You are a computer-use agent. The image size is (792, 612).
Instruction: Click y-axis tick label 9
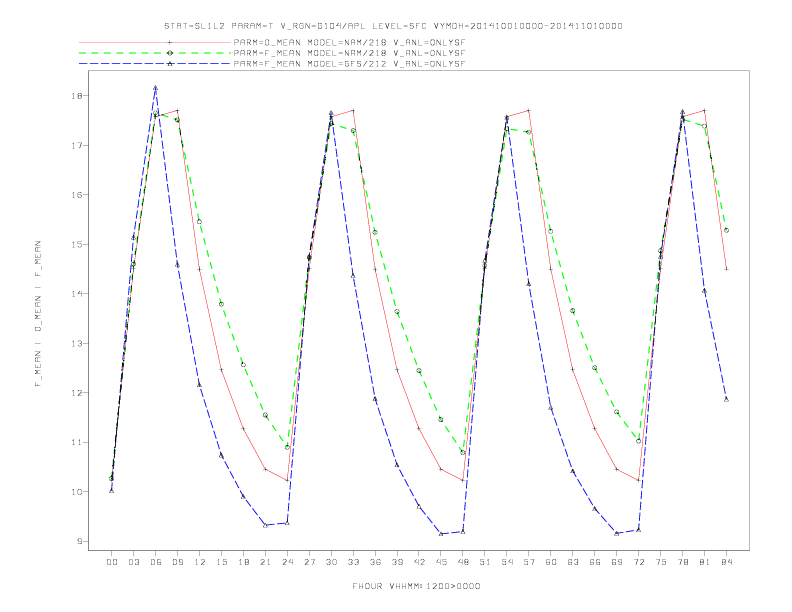point(80,541)
